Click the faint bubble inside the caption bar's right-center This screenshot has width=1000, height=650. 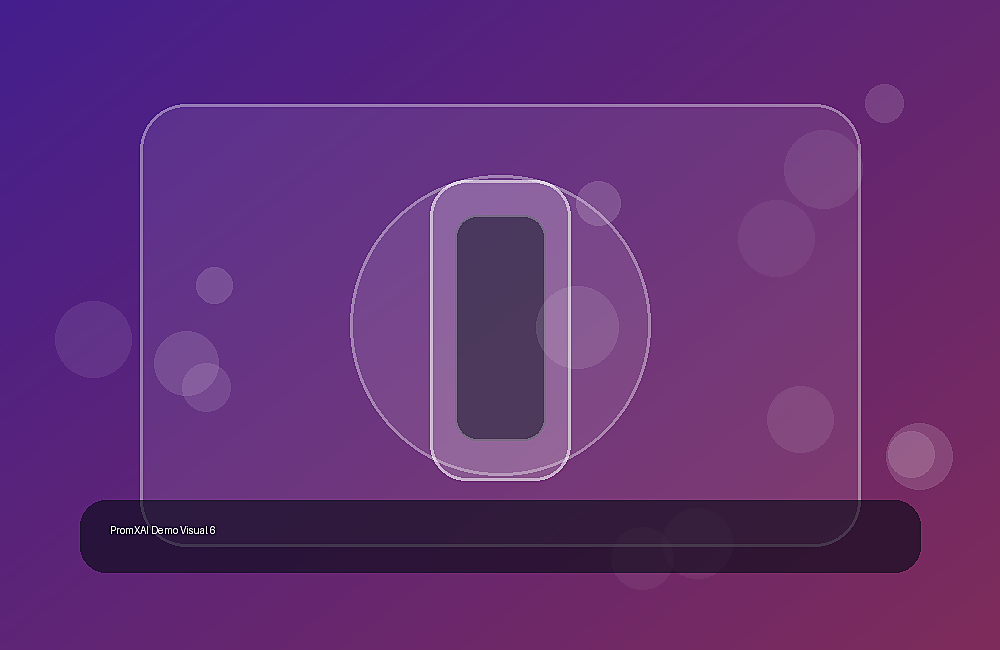click(697, 543)
